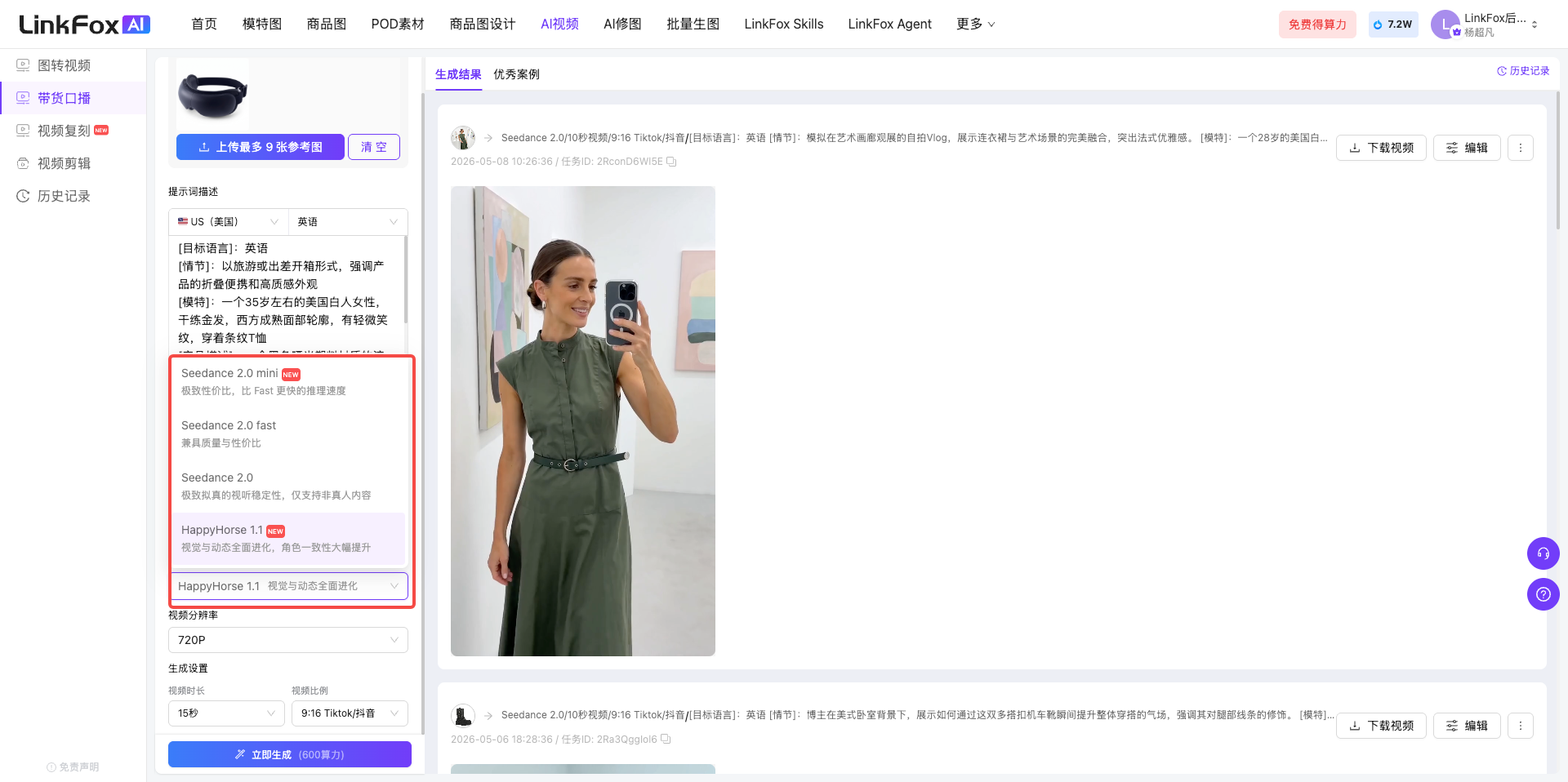The width and height of the screenshot is (1568, 782).
Task: Open 商品图 in top navigation
Action: click(327, 24)
